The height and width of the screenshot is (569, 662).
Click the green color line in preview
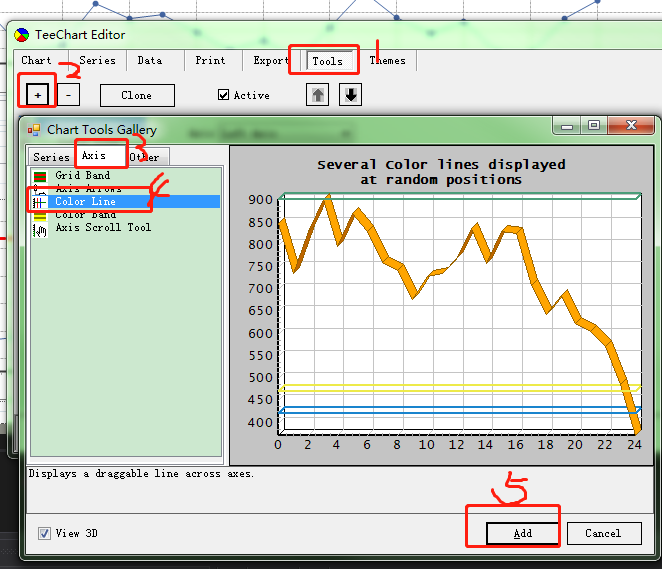coord(460,196)
